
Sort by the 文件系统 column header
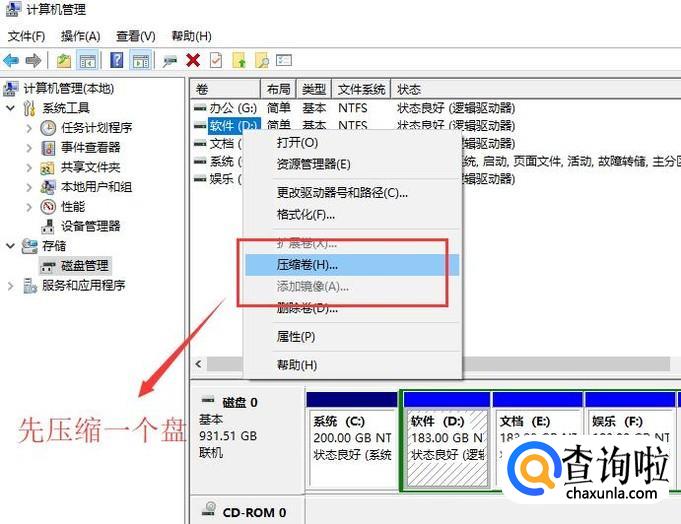click(x=361, y=89)
